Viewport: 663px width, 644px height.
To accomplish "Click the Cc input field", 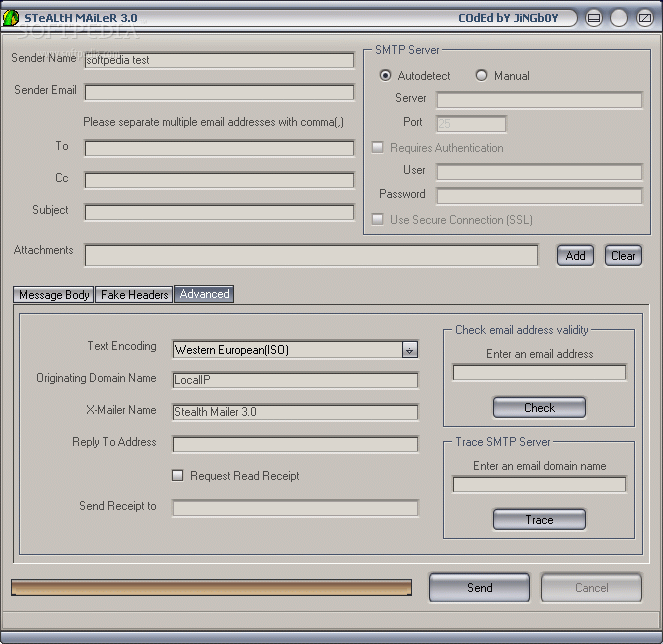I will pyautogui.click(x=219, y=180).
